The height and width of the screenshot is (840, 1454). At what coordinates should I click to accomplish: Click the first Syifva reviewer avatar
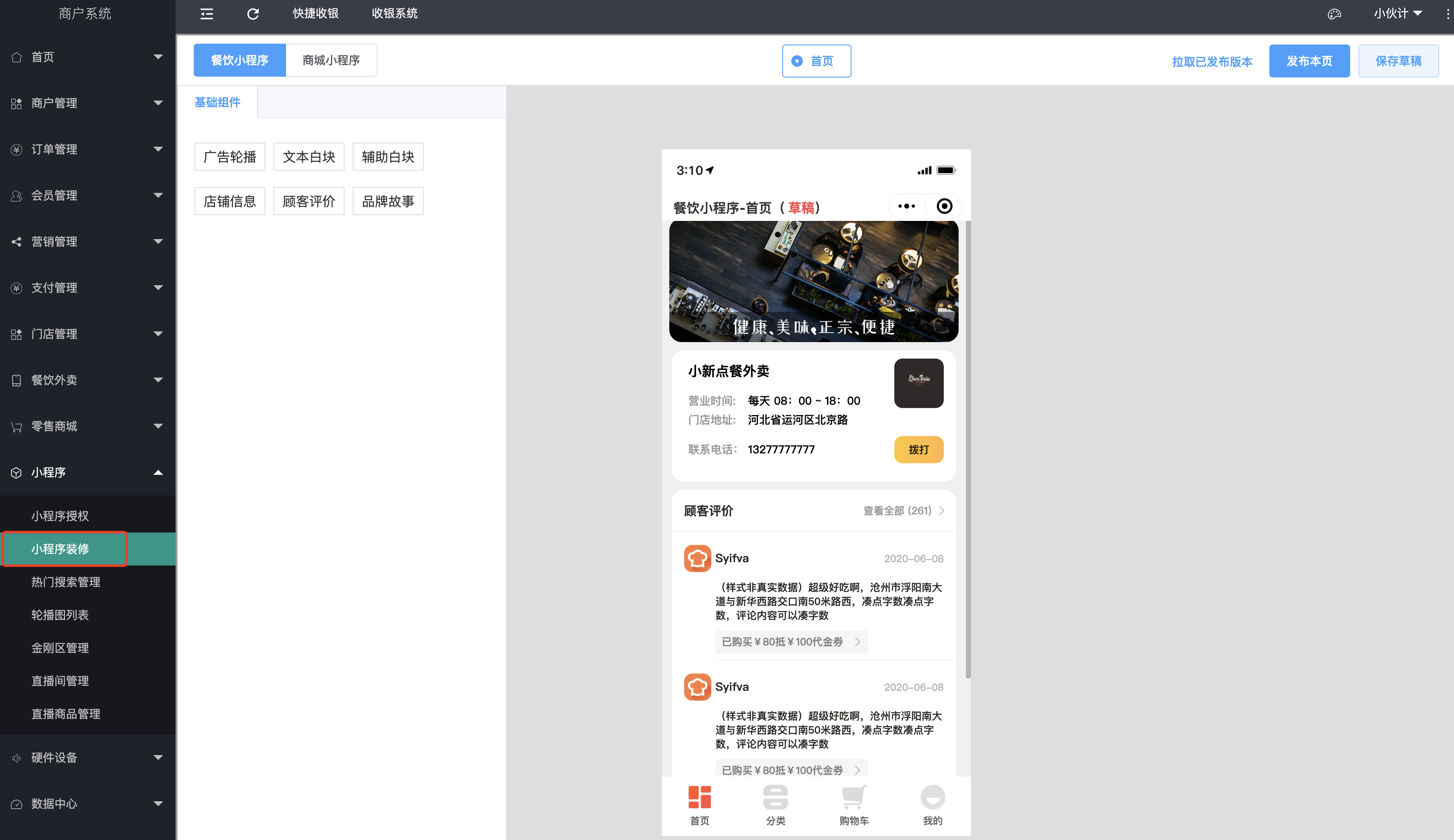(697, 558)
